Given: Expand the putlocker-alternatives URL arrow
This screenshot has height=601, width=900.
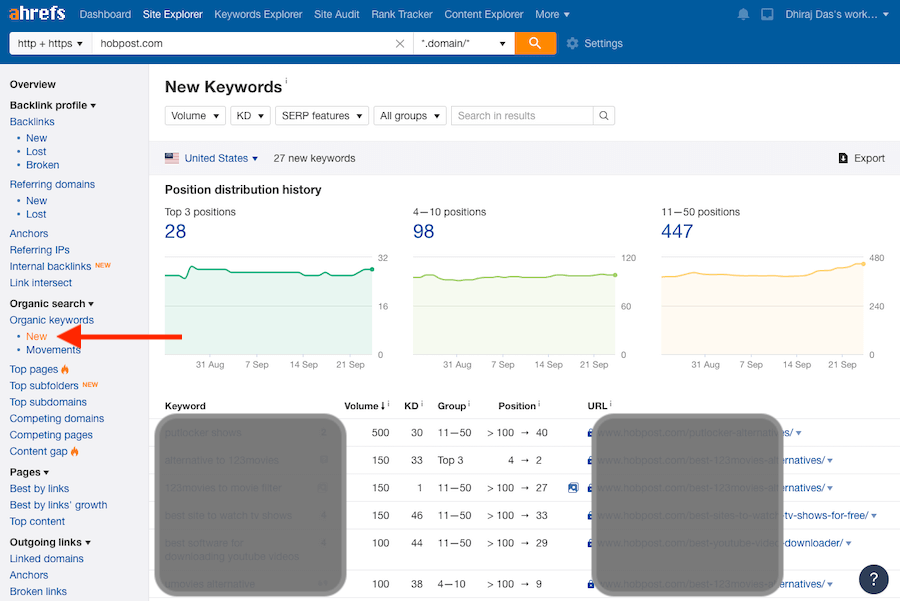Looking at the screenshot, I should point(798,433).
